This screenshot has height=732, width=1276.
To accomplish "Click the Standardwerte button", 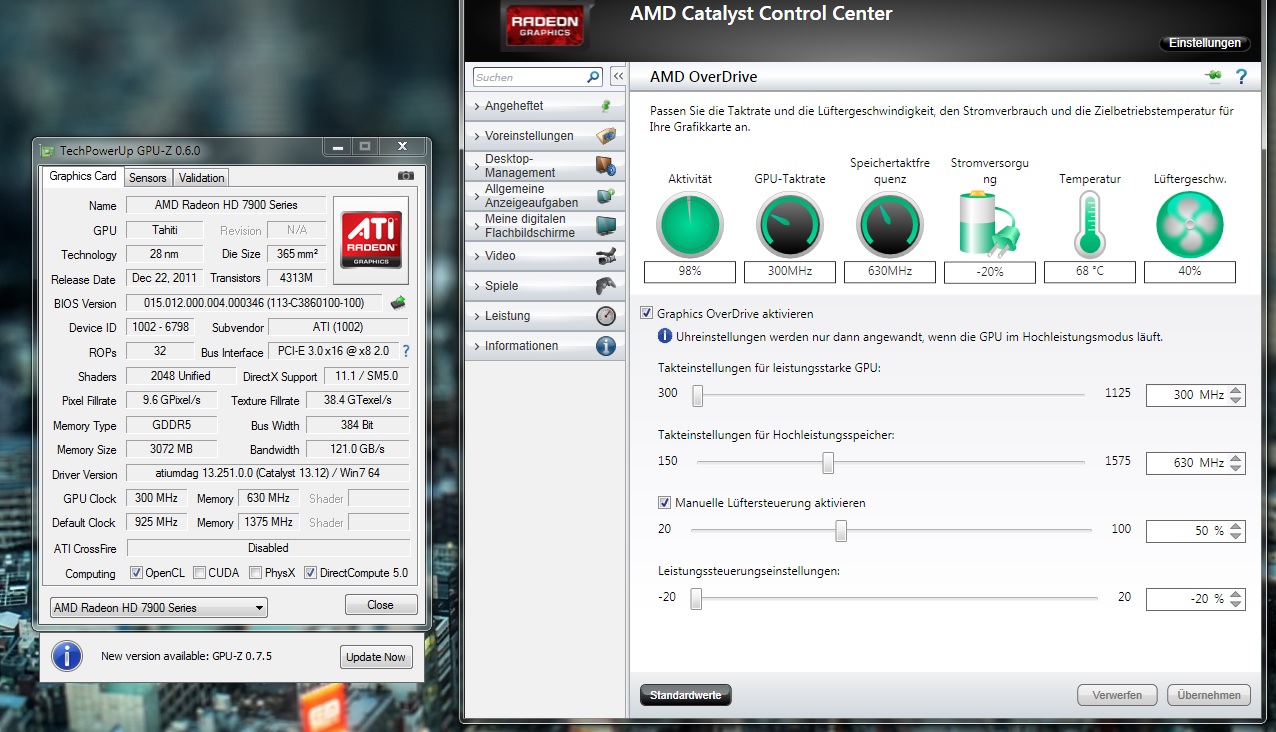I will click(685, 695).
